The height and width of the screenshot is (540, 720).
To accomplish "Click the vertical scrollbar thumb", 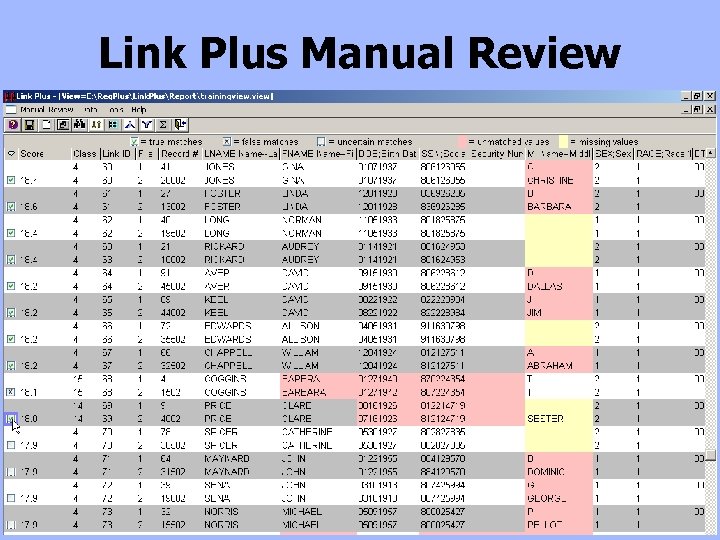I will coord(711,455).
